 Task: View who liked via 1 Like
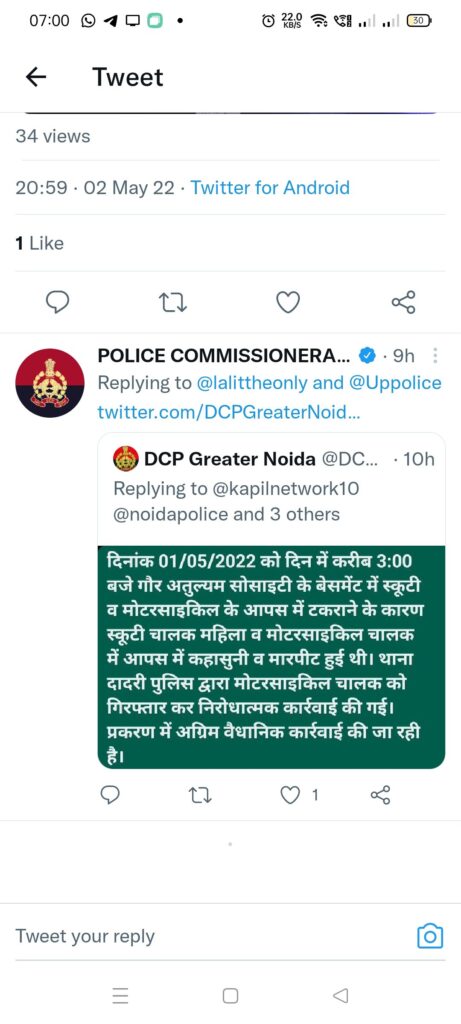point(39,244)
